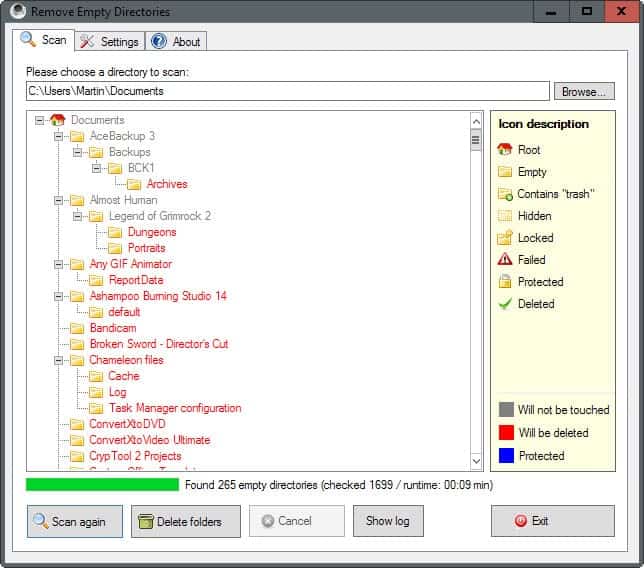Click the blue Protected swatch

(x=506, y=455)
